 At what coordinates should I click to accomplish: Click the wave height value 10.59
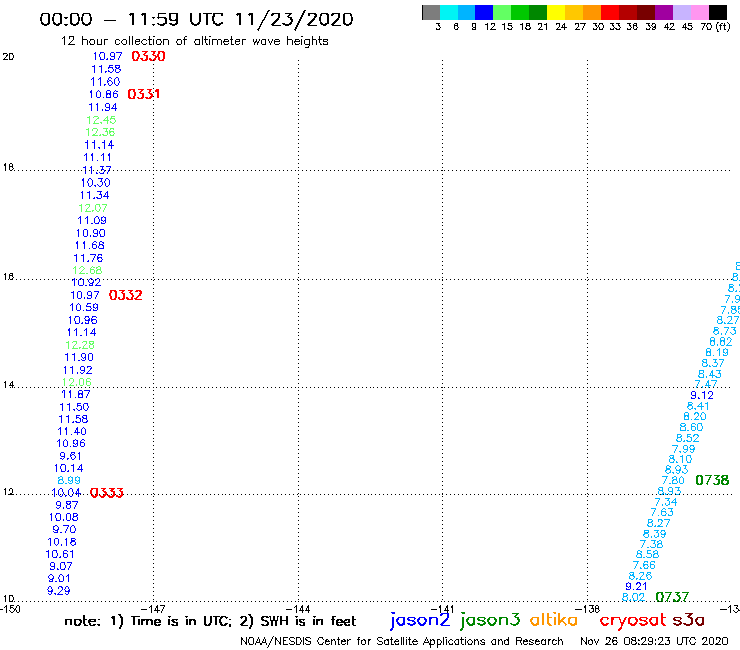click(84, 307)
